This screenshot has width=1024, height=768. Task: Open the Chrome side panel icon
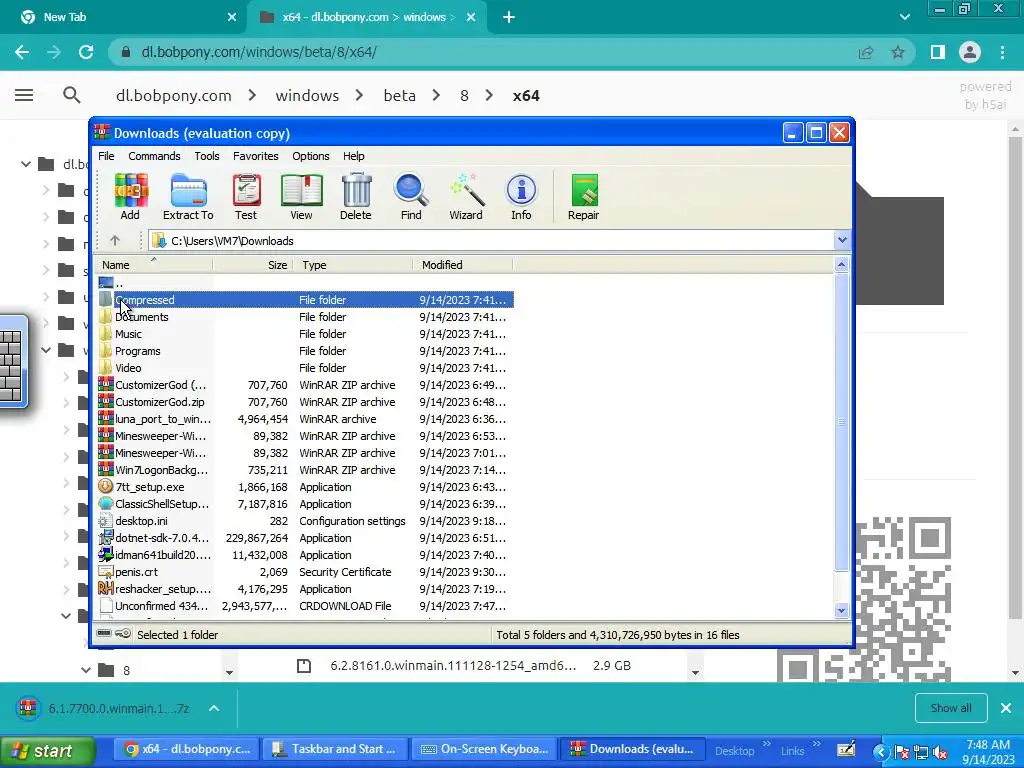pyautogui.click(x=938, y=52)
